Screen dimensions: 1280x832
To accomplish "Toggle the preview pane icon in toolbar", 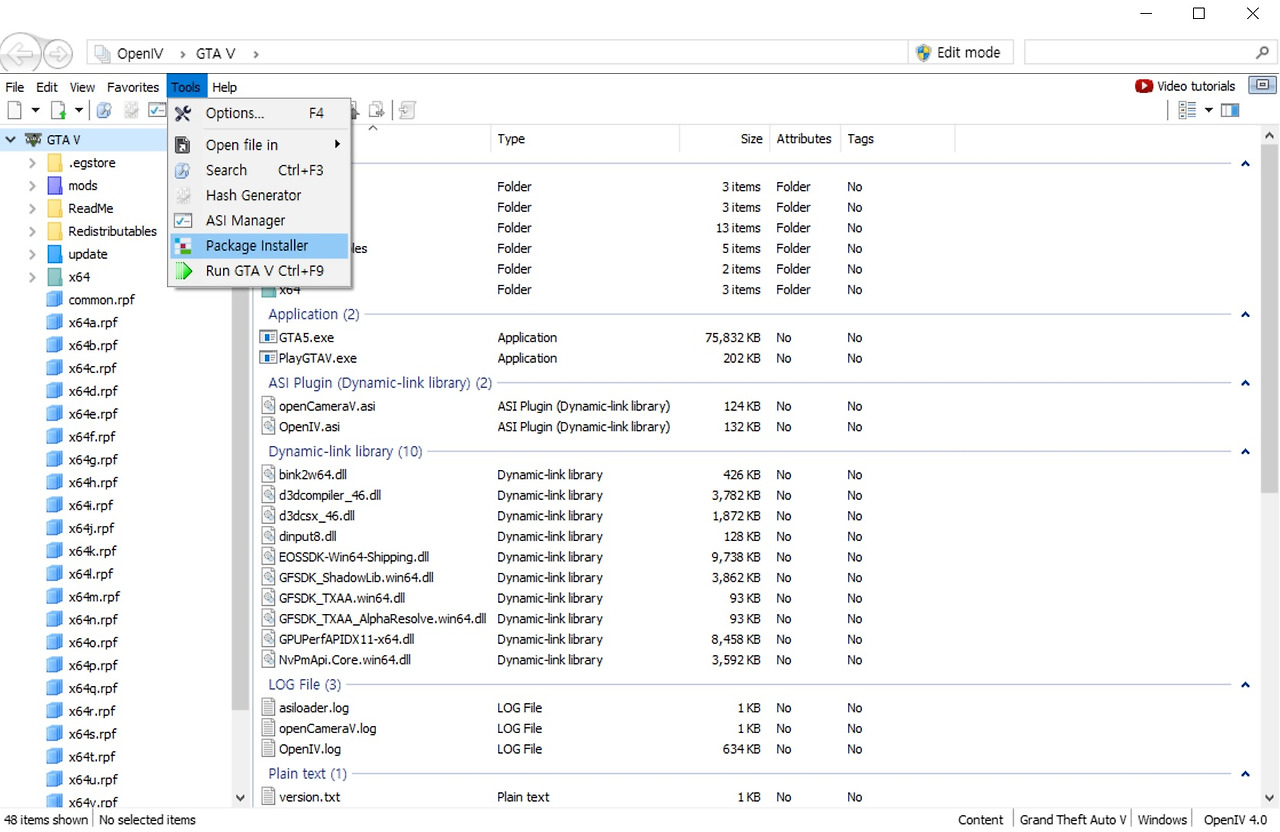I will coord(1230,110).
